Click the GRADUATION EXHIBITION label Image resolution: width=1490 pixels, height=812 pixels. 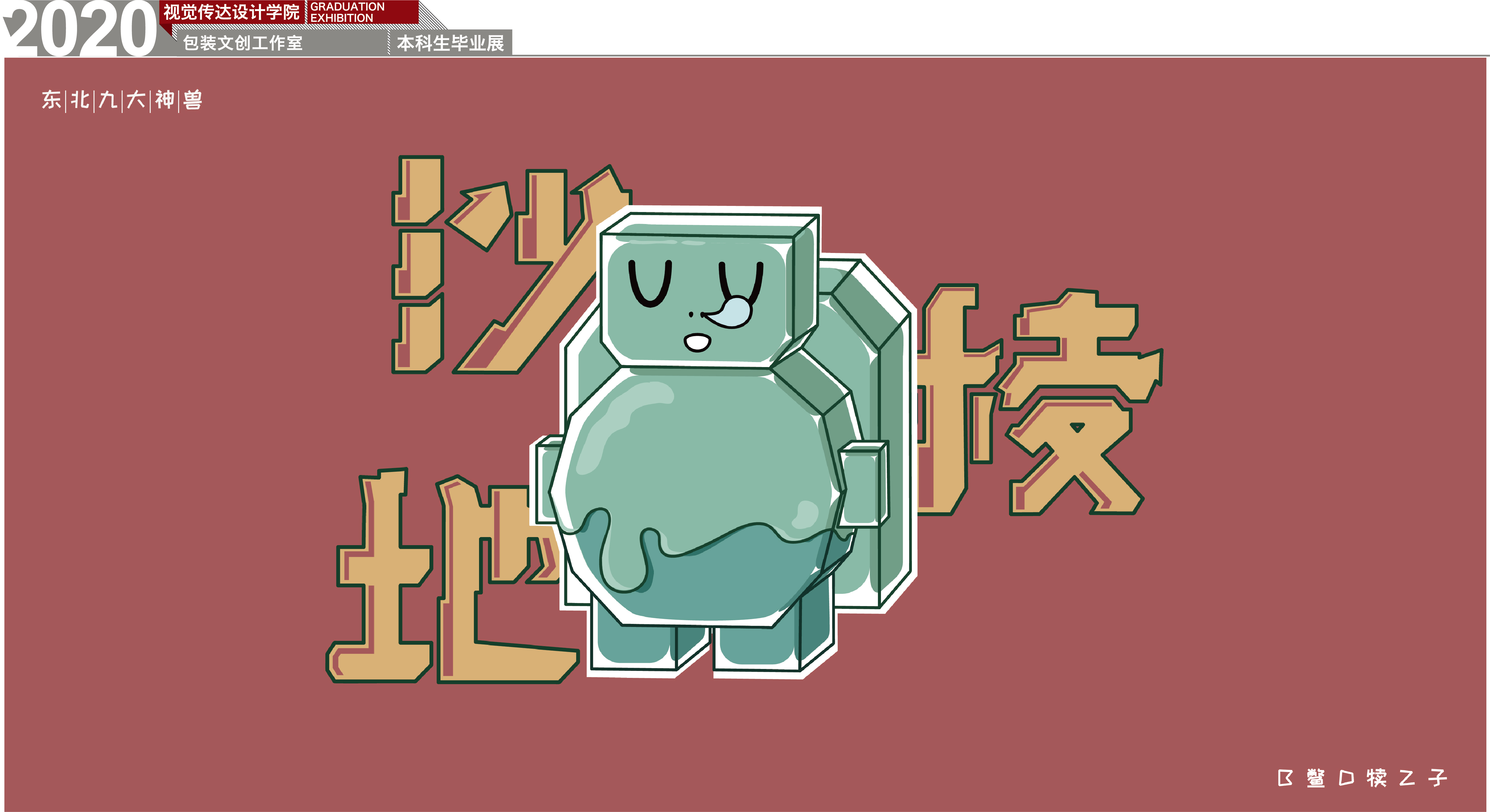coord(347,12)
